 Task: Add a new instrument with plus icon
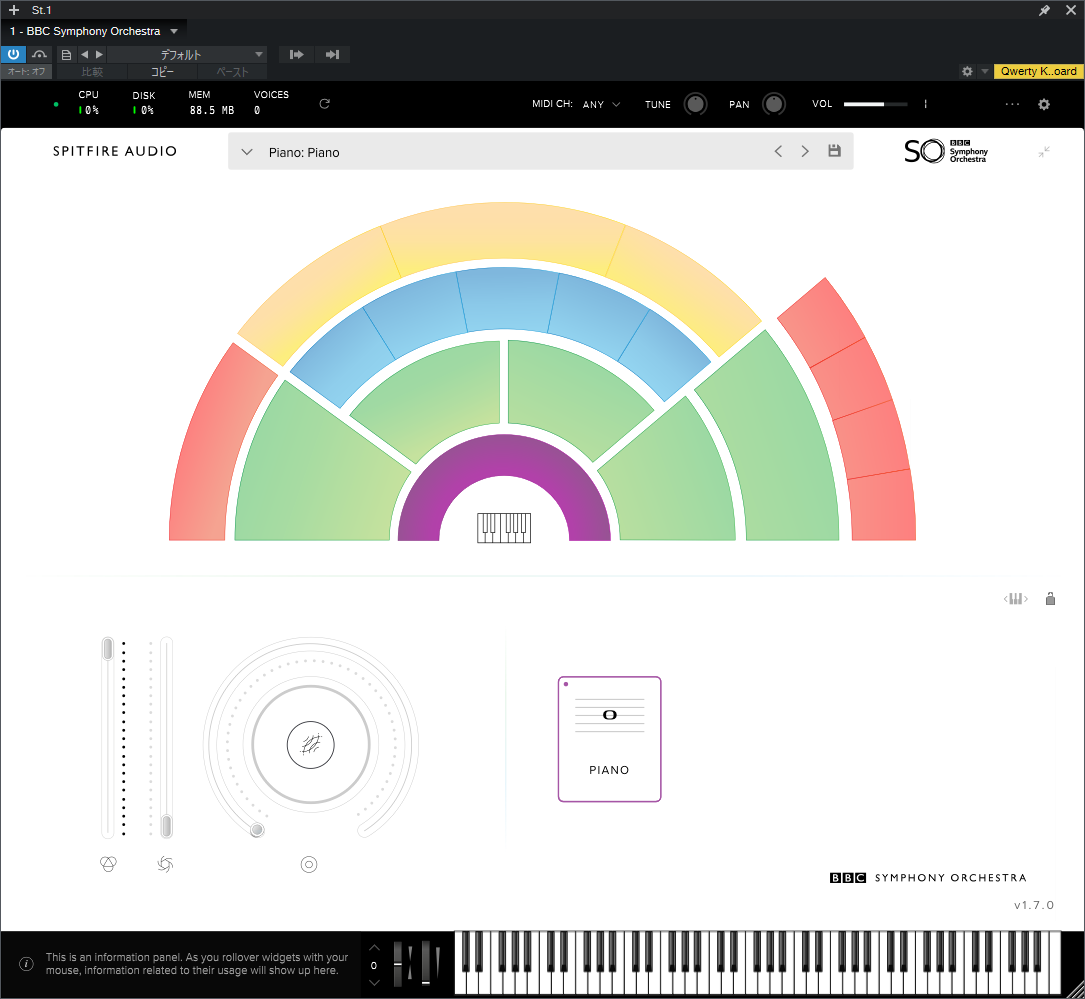pos(14,10)
